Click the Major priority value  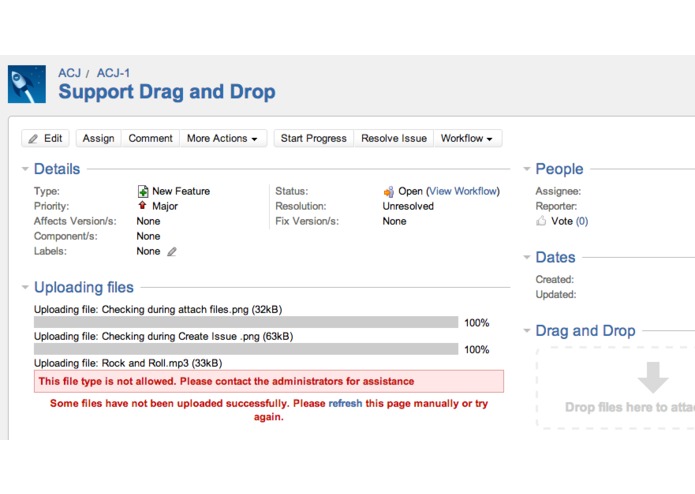tap(165, 206)
